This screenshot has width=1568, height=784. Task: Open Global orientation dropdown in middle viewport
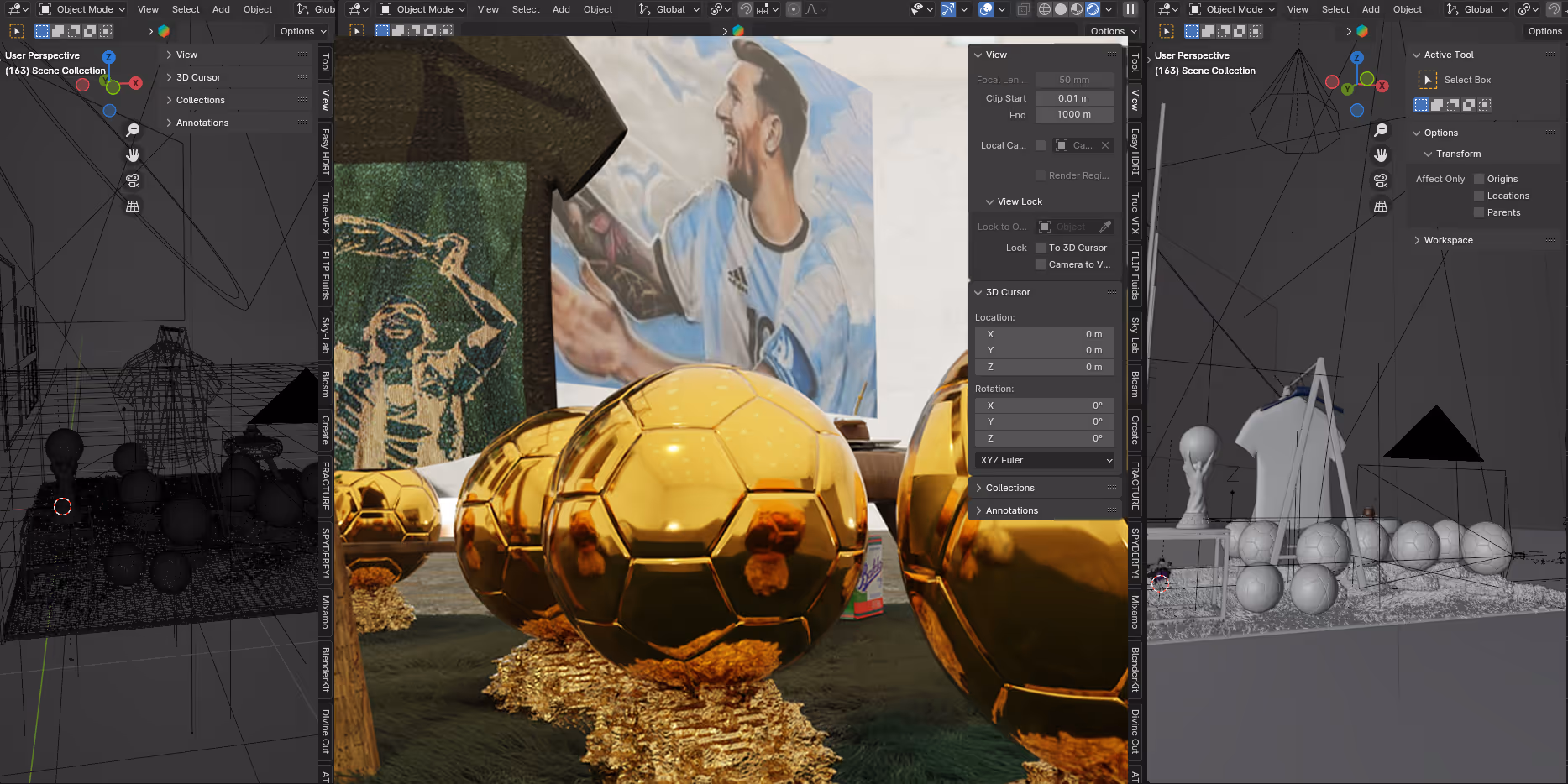669,9
